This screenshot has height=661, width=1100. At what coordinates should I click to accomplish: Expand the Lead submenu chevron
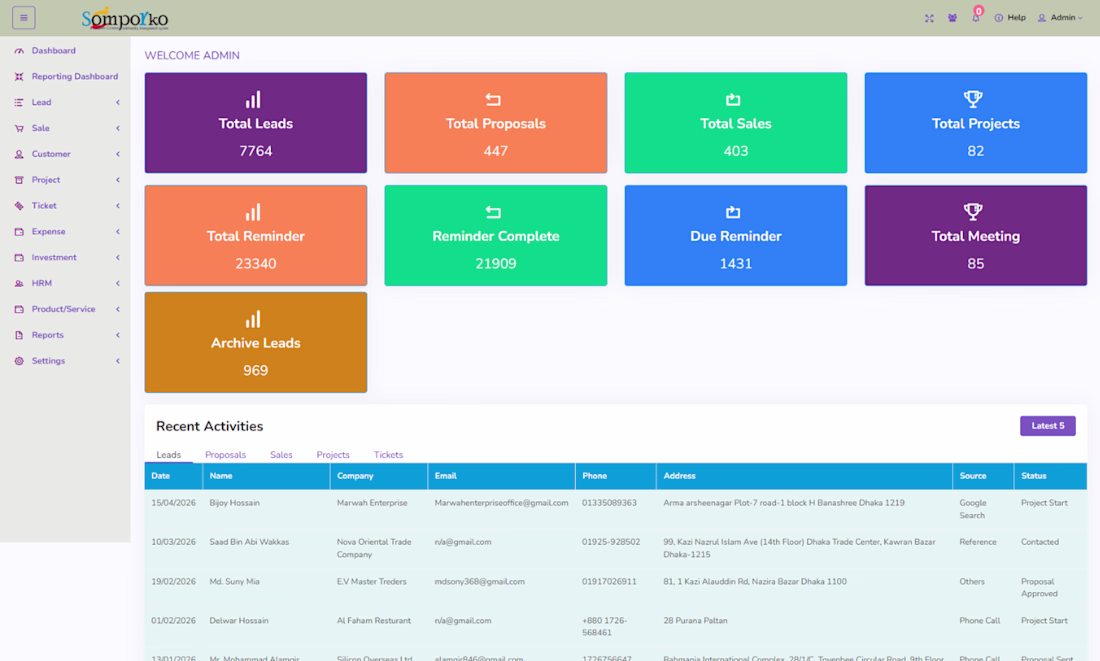click(118, 102)
